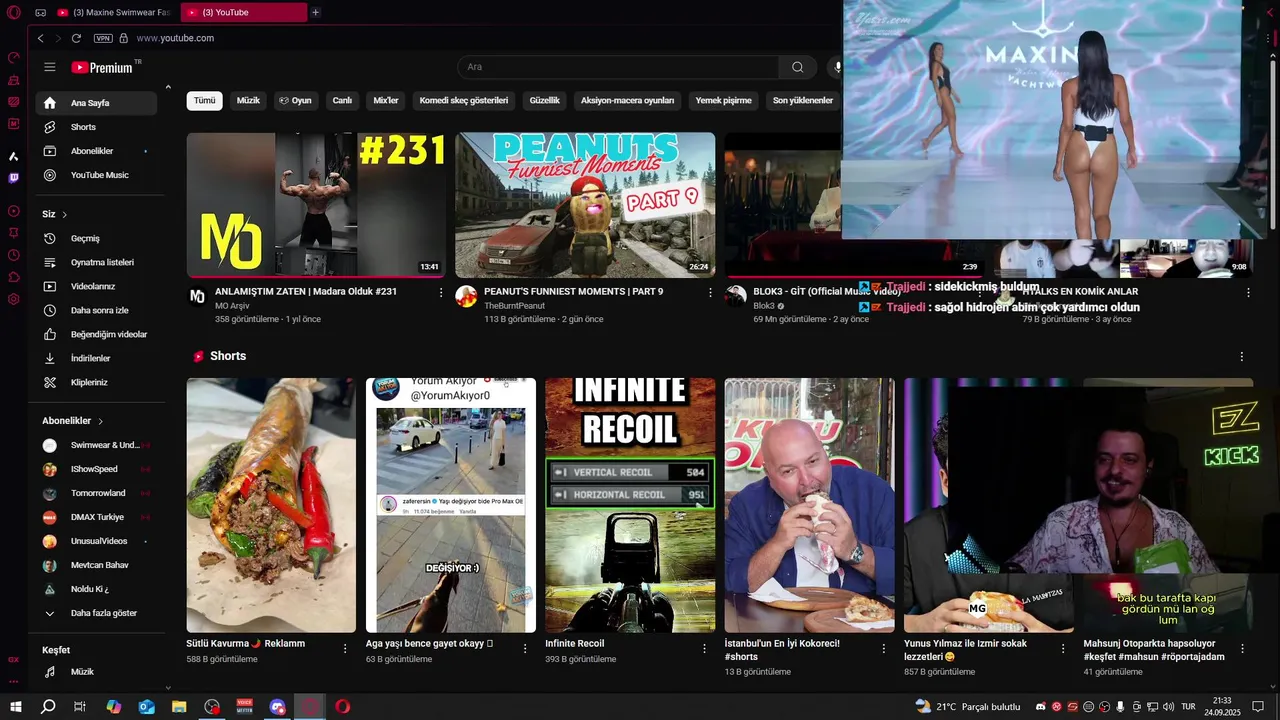This screenshot has width=1280, height=720.
Task: Open Klipleriniz
Action: [96, 383]
